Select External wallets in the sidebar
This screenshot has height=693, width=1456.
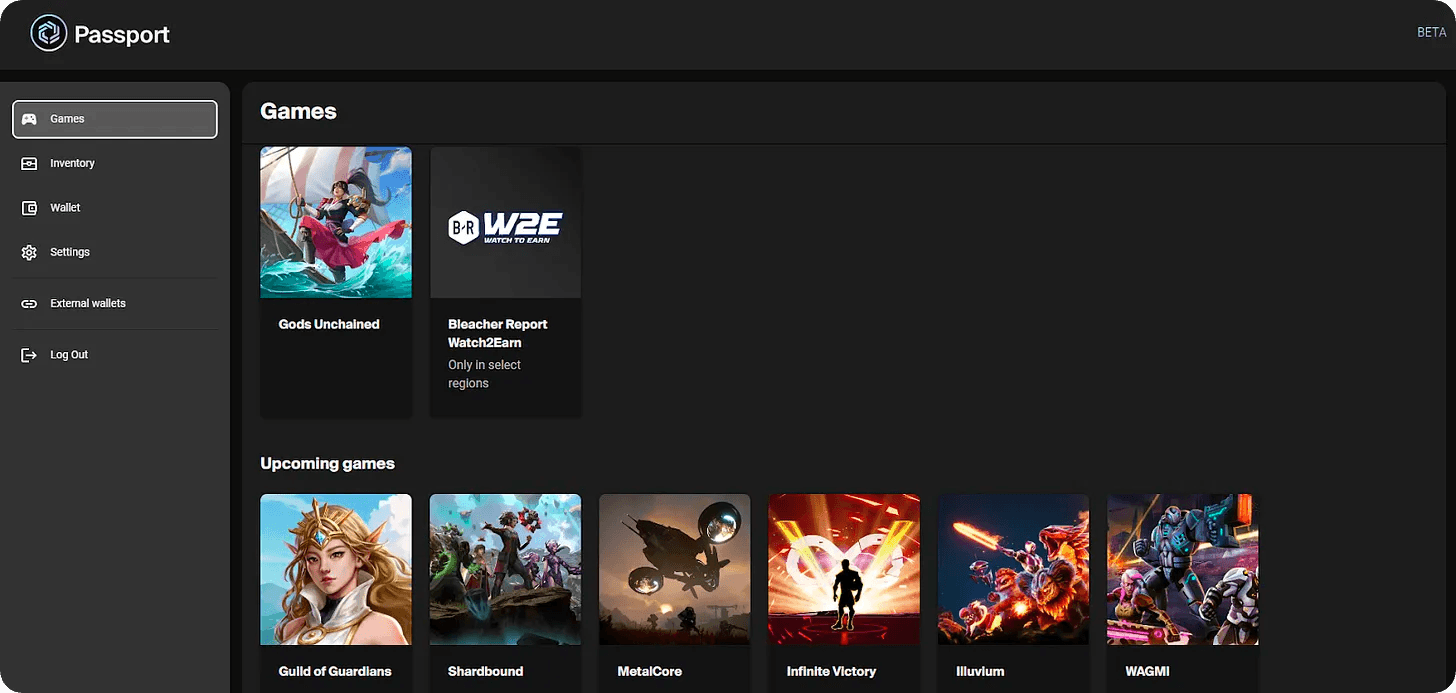115,303
